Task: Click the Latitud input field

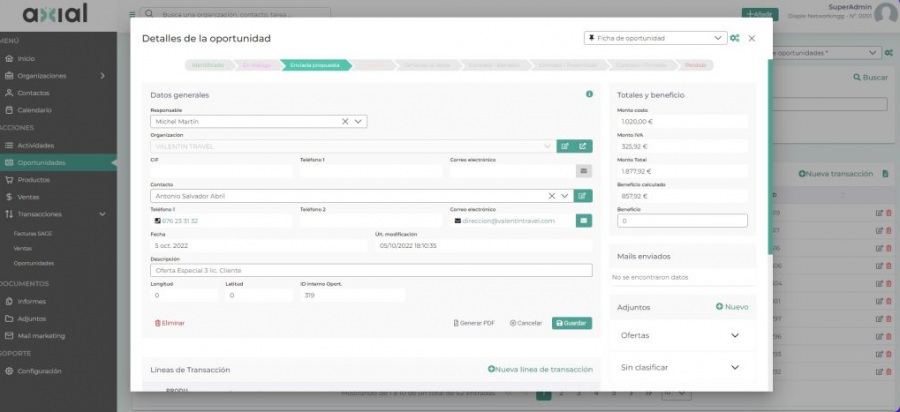Action: 259,296
